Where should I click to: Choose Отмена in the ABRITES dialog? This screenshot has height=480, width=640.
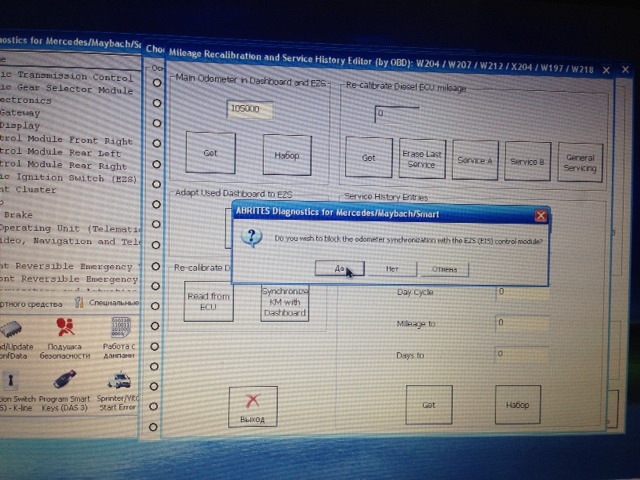coord(444,269)
